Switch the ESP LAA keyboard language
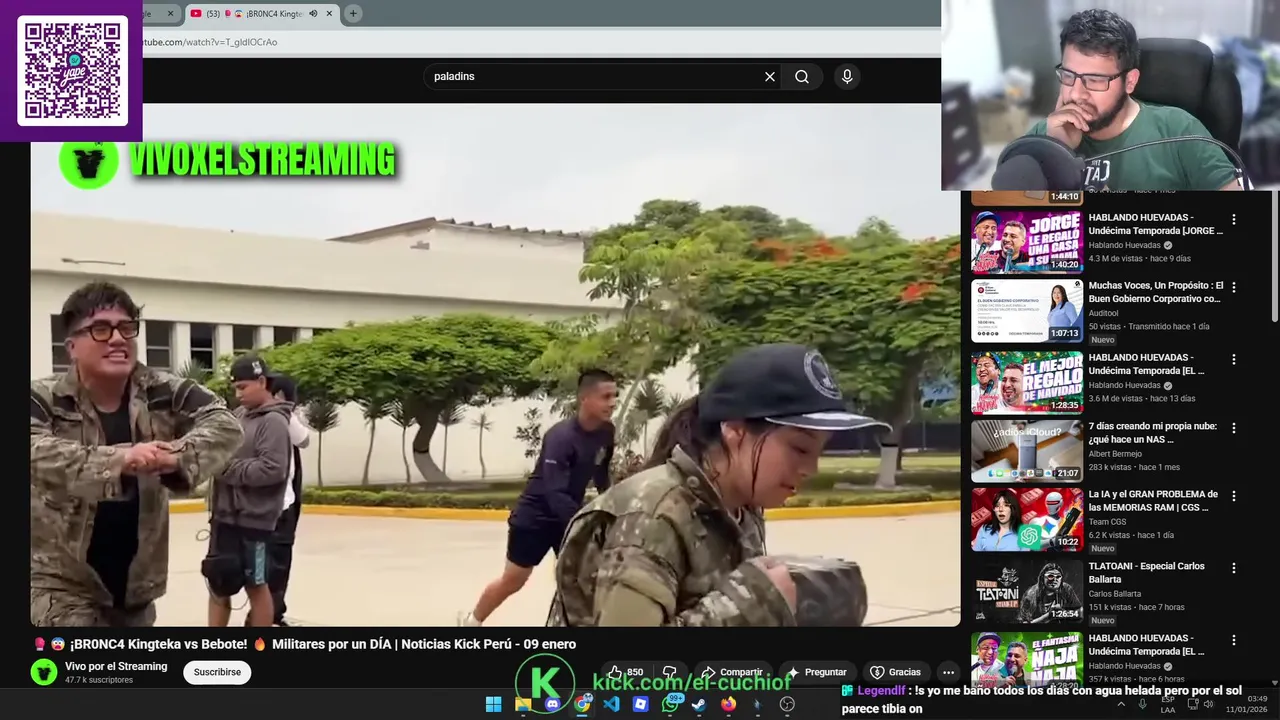 click(x=1168, y=704)
